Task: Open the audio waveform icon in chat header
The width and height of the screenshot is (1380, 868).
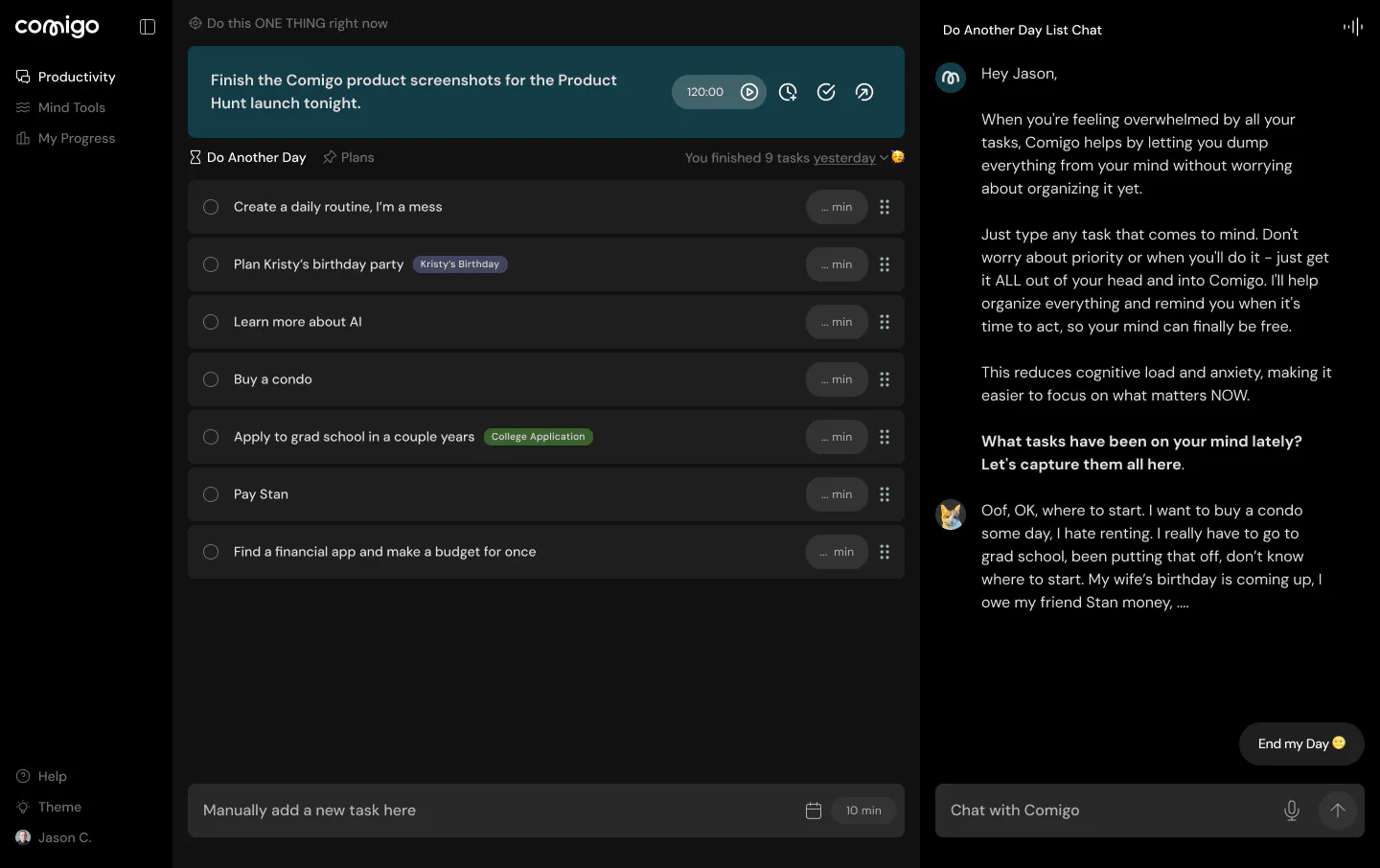Action: point(1353,27)
